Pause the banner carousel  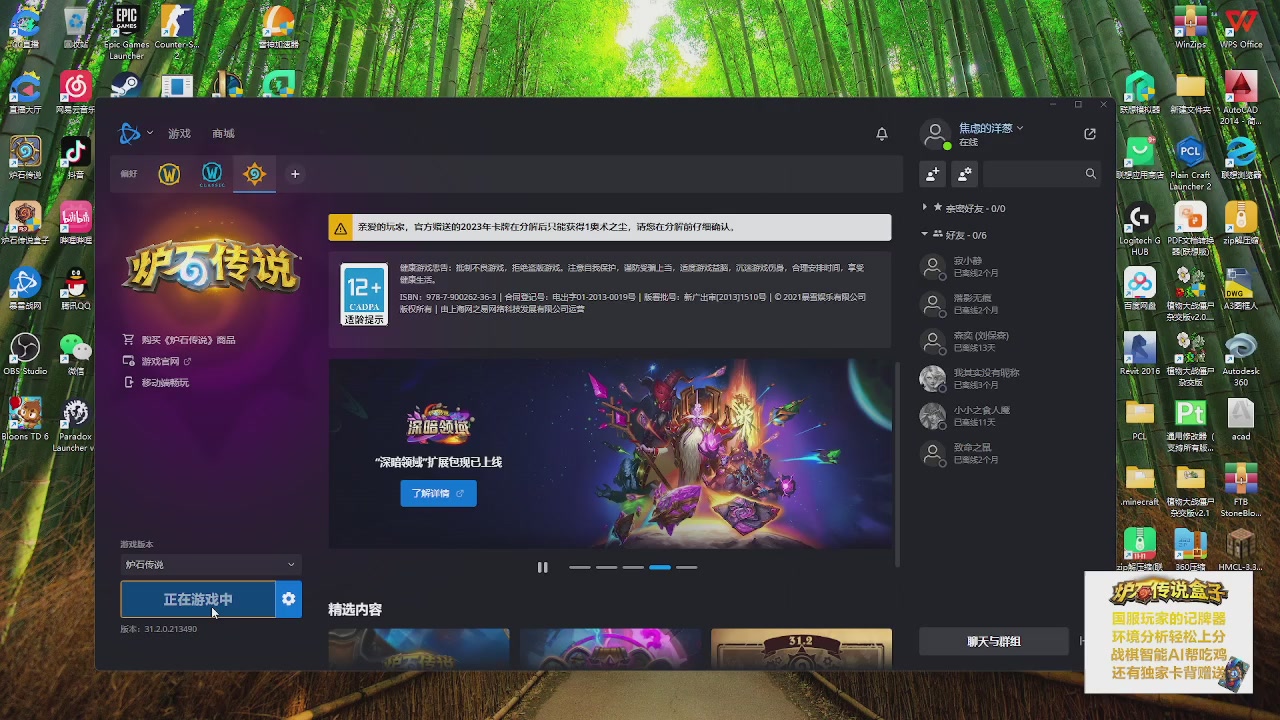(542, 567)
